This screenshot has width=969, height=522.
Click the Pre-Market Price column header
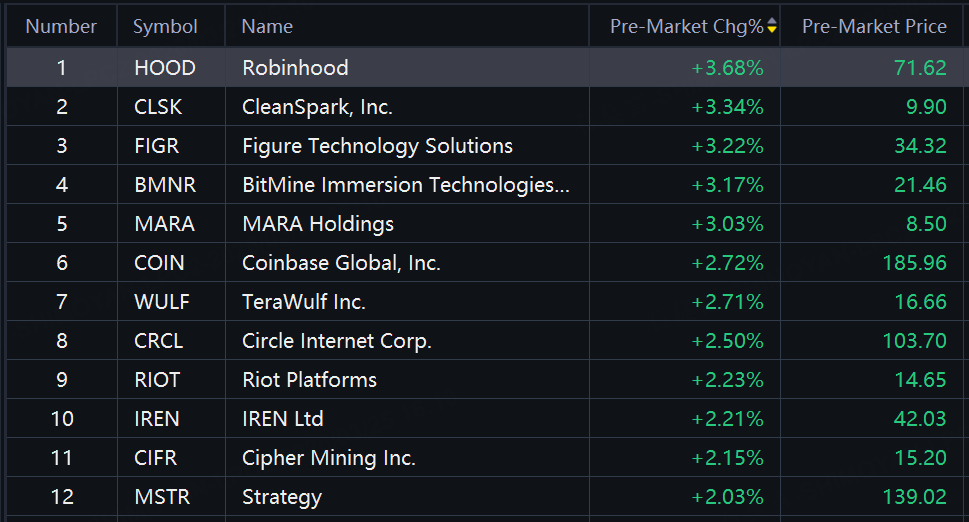tap(874, 27)
